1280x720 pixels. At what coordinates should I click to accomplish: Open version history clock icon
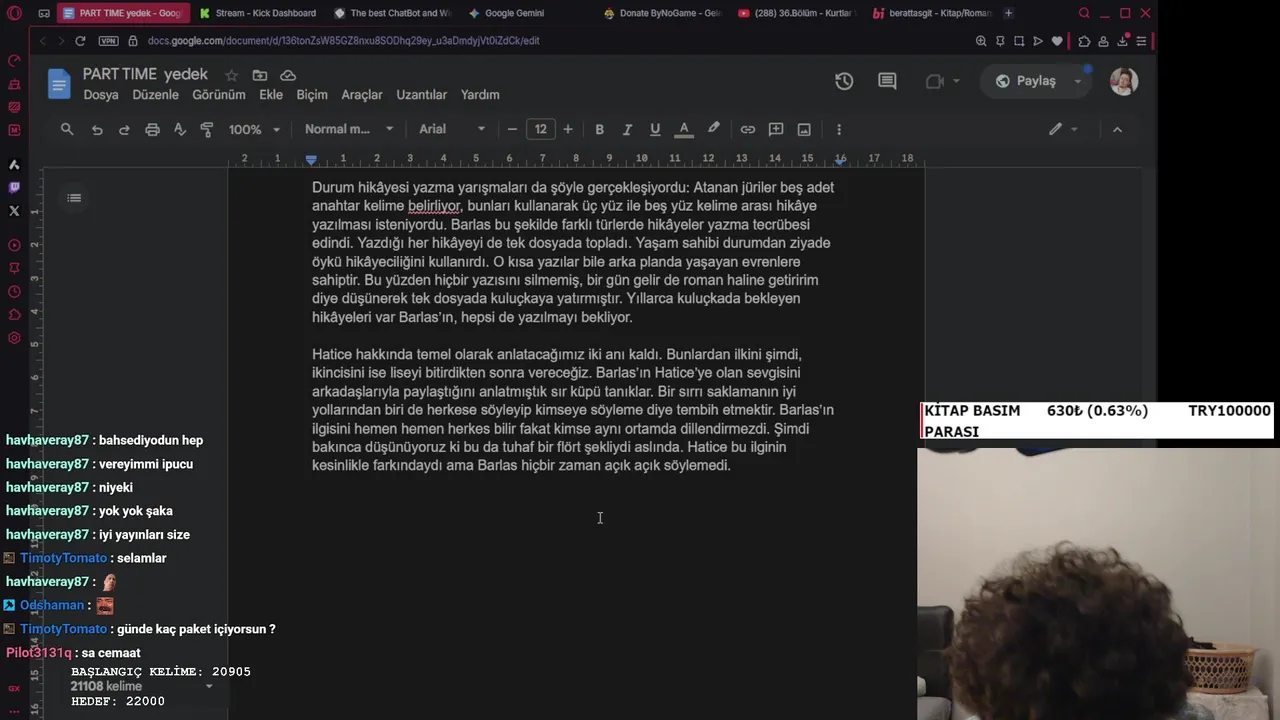[844, 81]
